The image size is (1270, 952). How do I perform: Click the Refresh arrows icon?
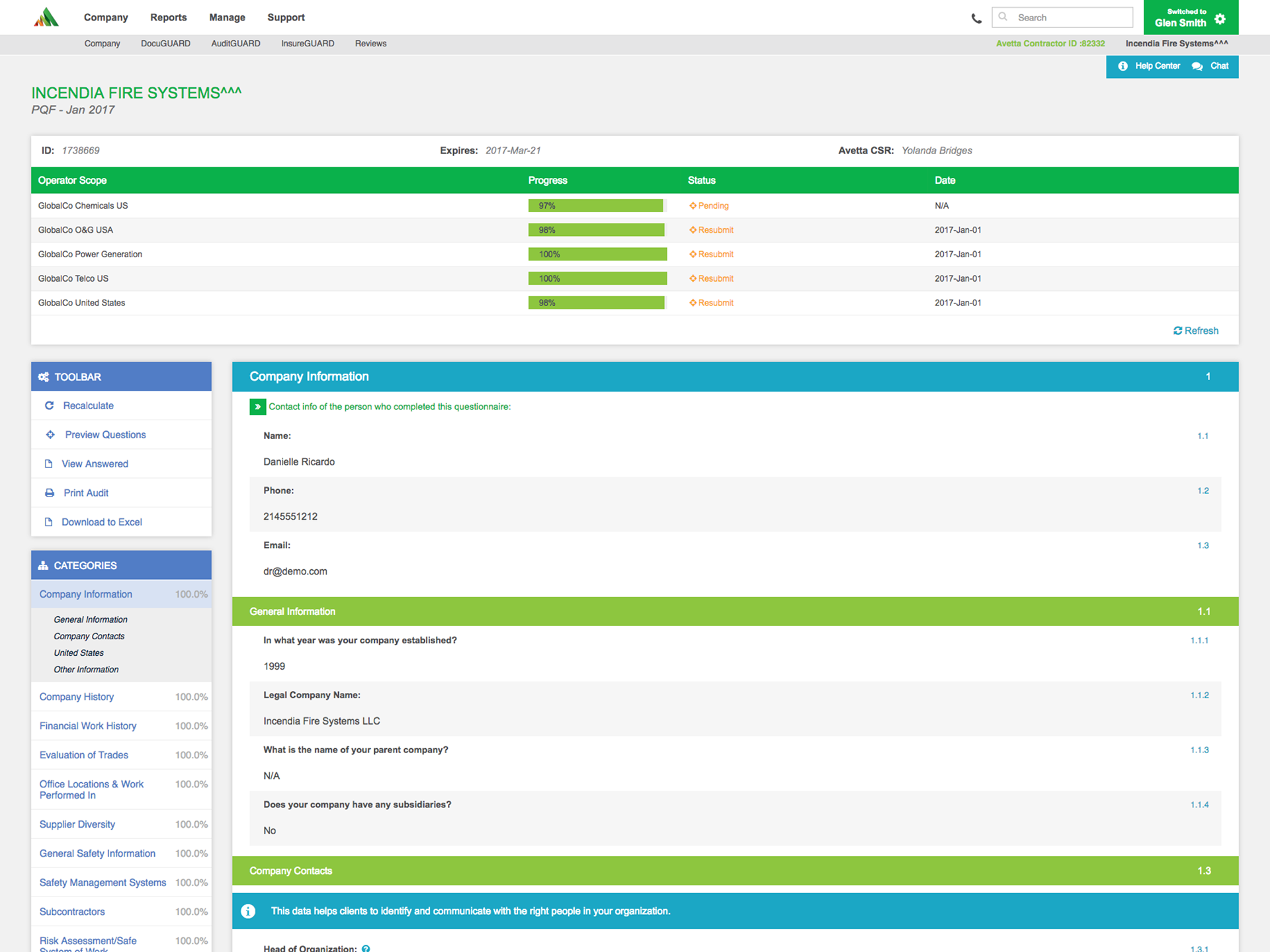click(1177, 331)
